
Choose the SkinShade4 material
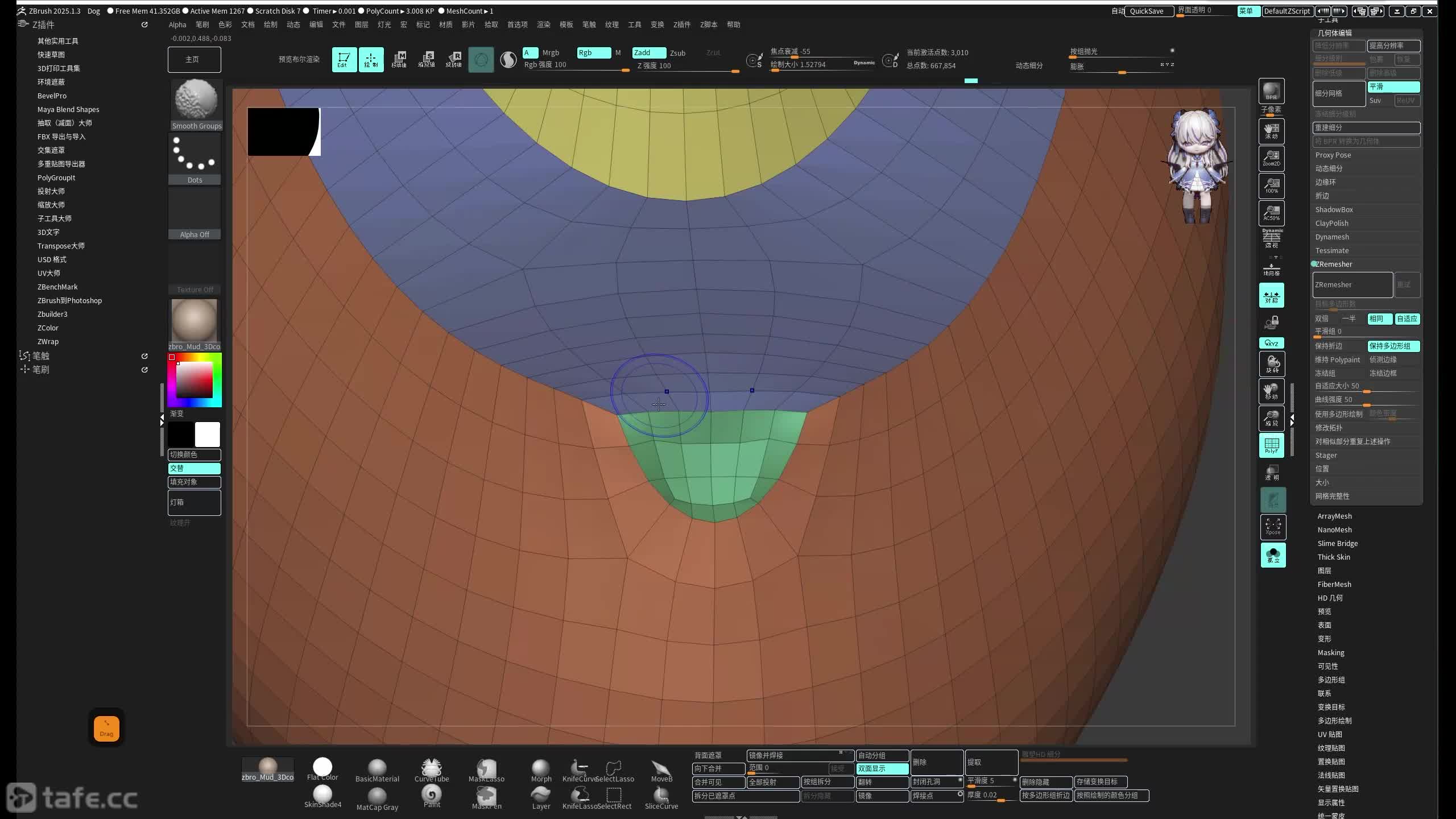(x=322, y=796)
